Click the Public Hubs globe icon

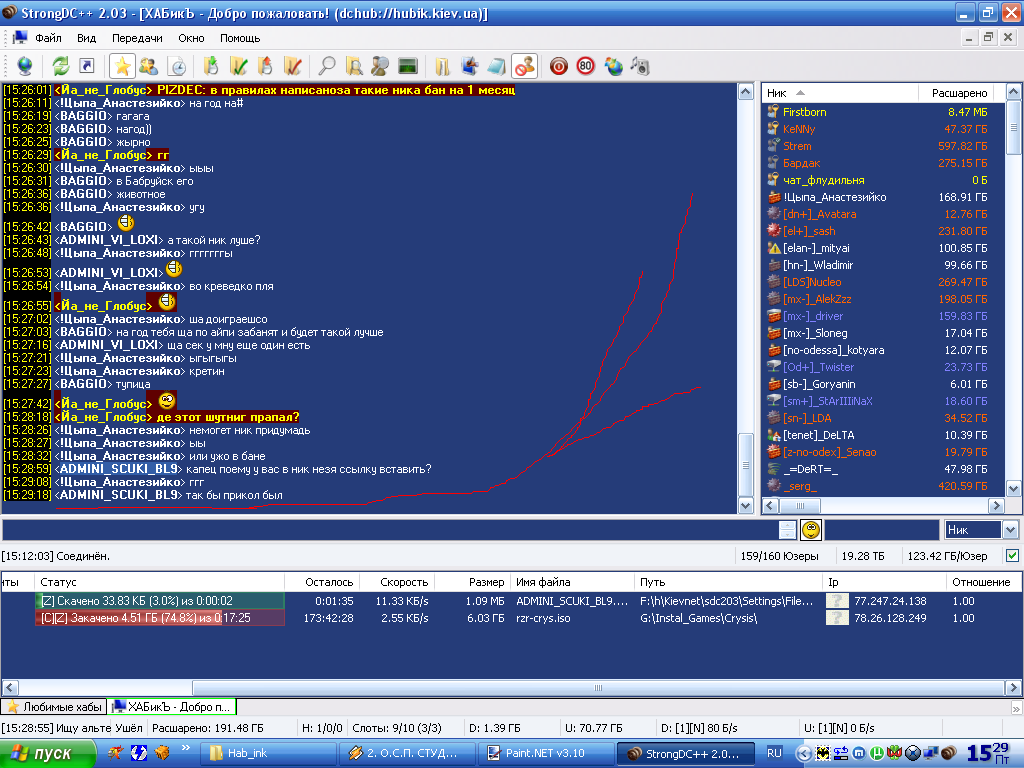24,66
